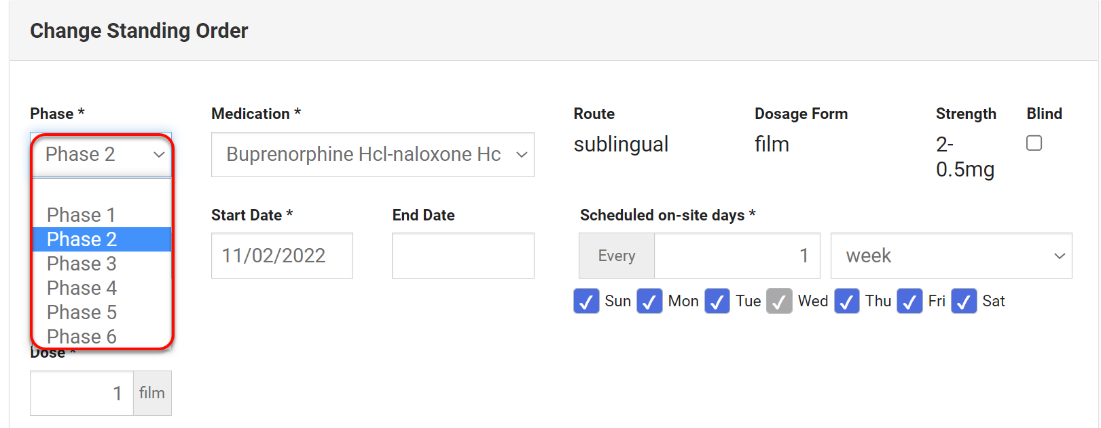Pick Phase 3 in the list
This screenshot has width=1101, height=428.
tap(82, 264)
